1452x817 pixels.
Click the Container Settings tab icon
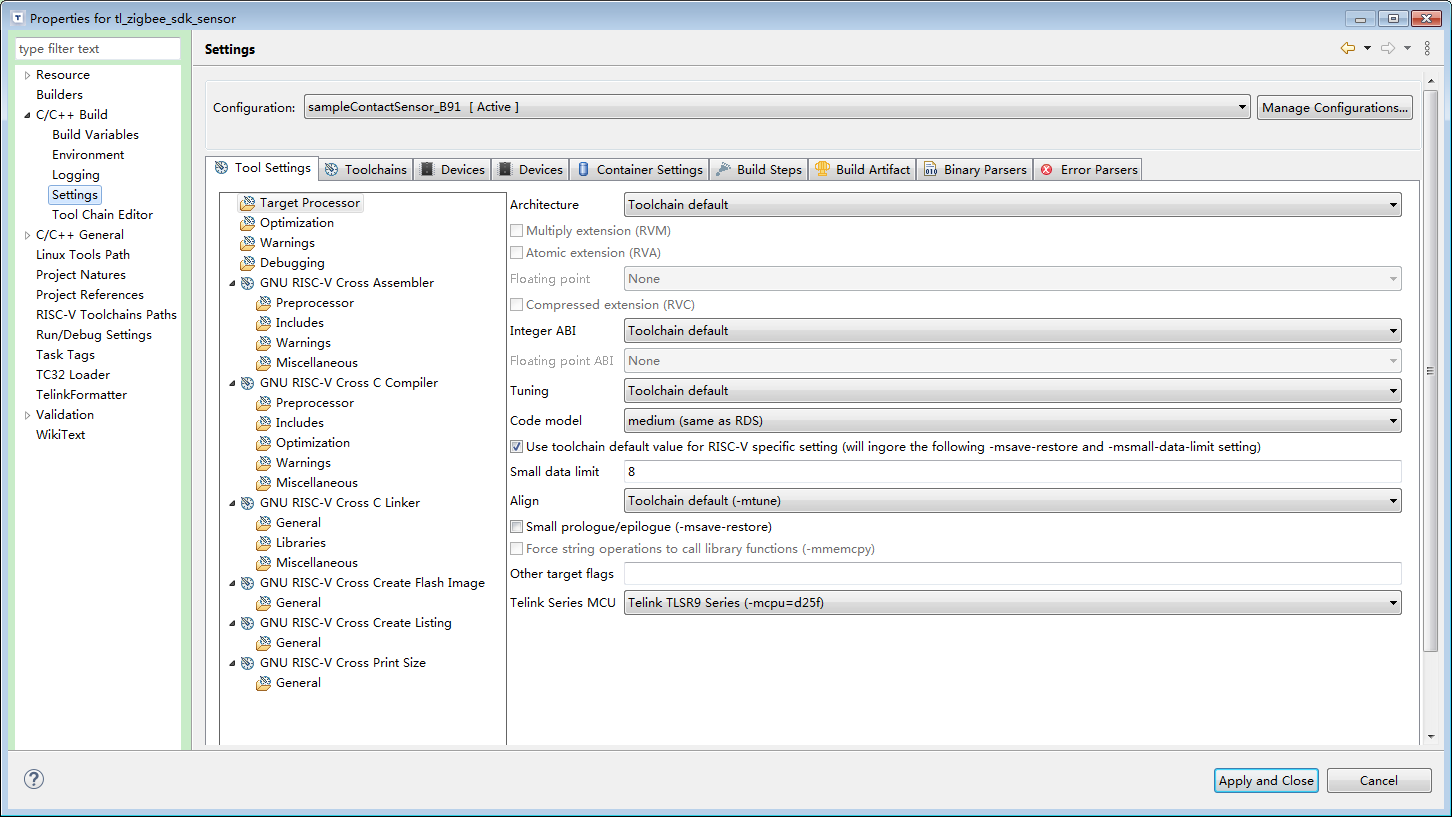pyautogui.click(x=584, y=169)
